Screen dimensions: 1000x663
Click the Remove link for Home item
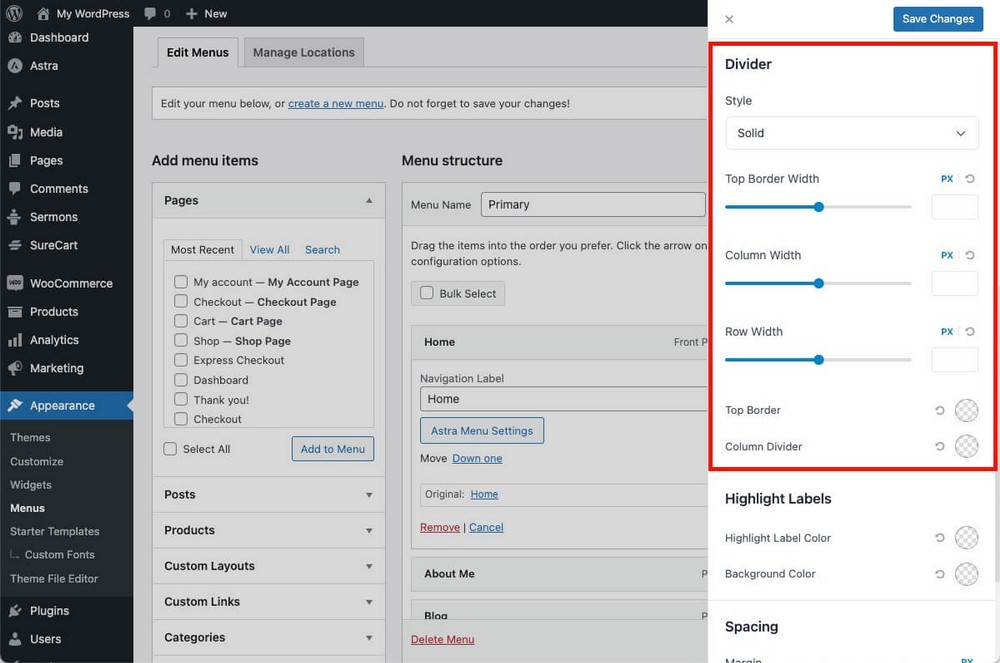[439, 527]
